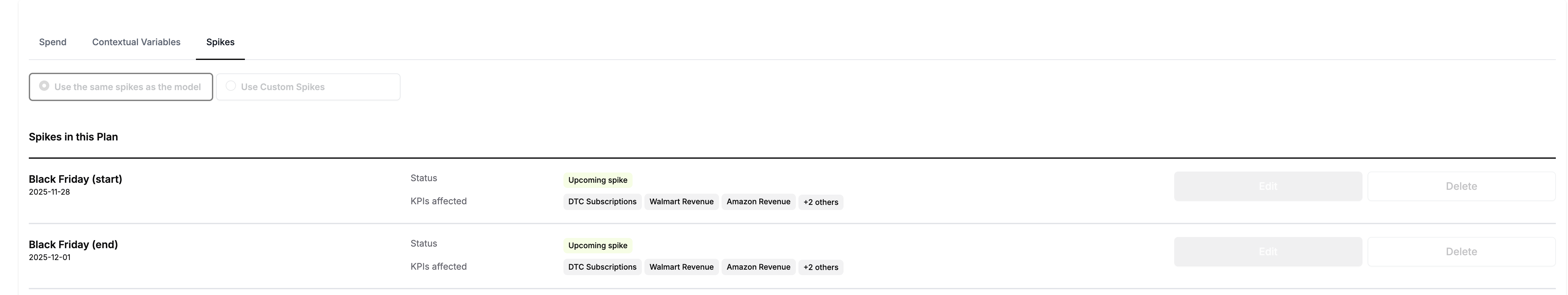Expand '+2 others' for Black Friday (end)
This screenshot has height=295, width=1568.
820,267
